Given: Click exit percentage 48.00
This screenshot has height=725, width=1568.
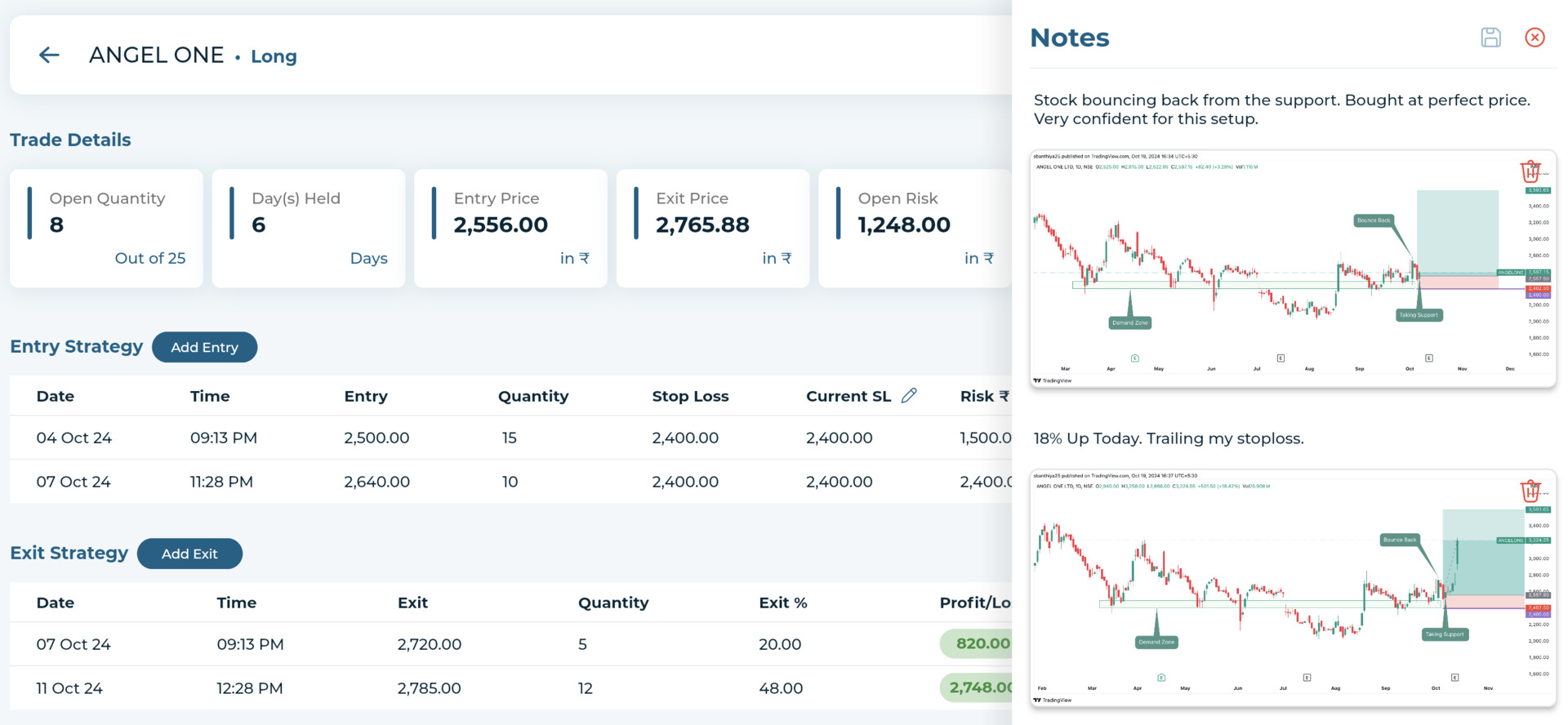Looking at the screenshot, I should click(781, 688).
